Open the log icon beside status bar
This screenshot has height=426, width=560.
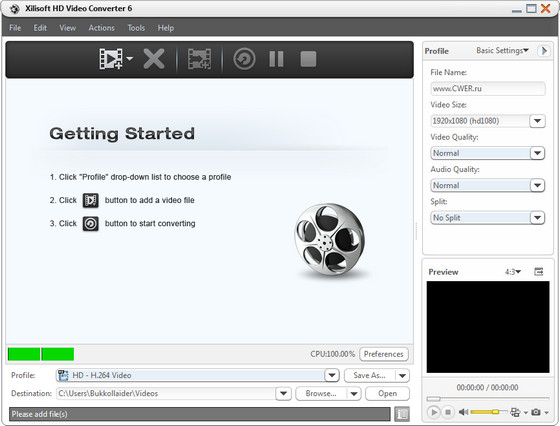402,414
